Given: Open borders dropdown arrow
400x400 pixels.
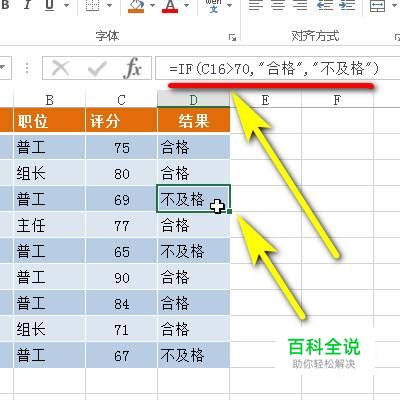Looking at the screenshot, I should pyautogui.click(x=109, y=5).
